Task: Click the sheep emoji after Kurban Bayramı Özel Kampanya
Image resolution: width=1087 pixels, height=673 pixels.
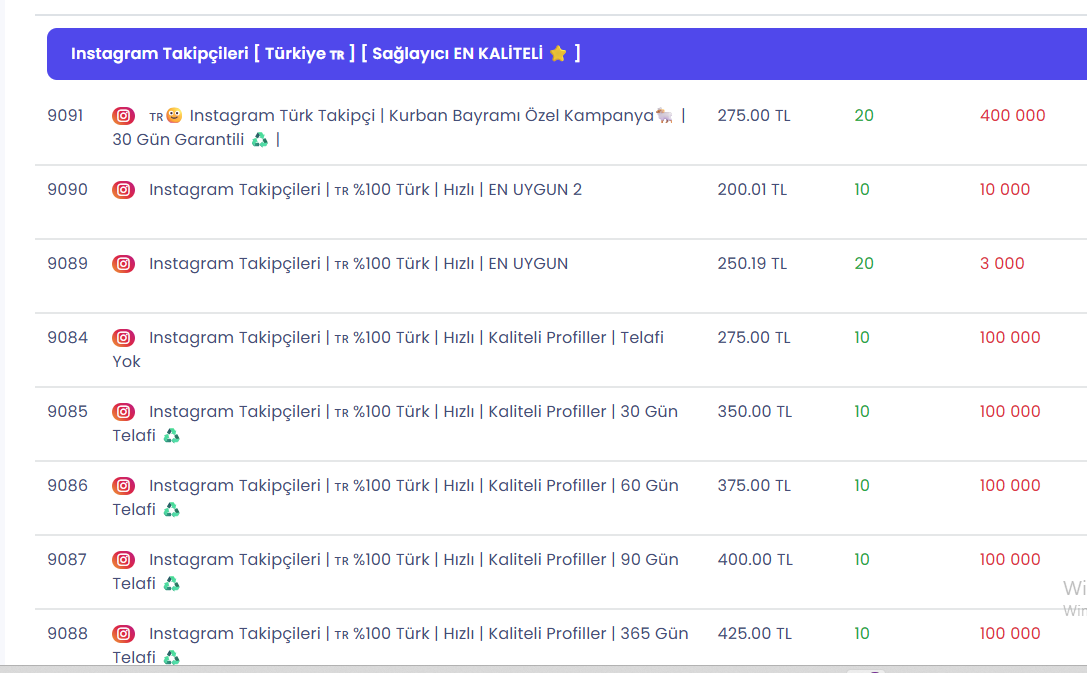Action: click(x=665, y=116)
